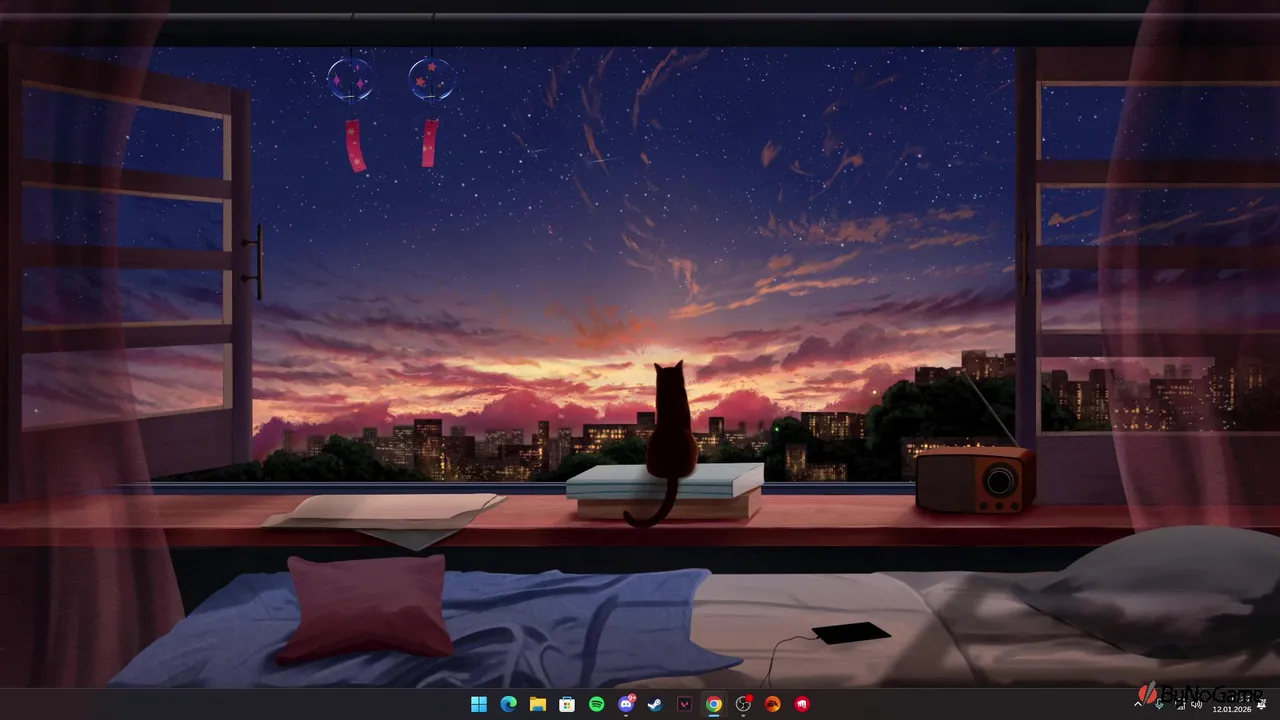The width and height of the screenshot is (1280, 720).
Task: Open Valorant from the taskbar
Action: (x=684, y=704)
